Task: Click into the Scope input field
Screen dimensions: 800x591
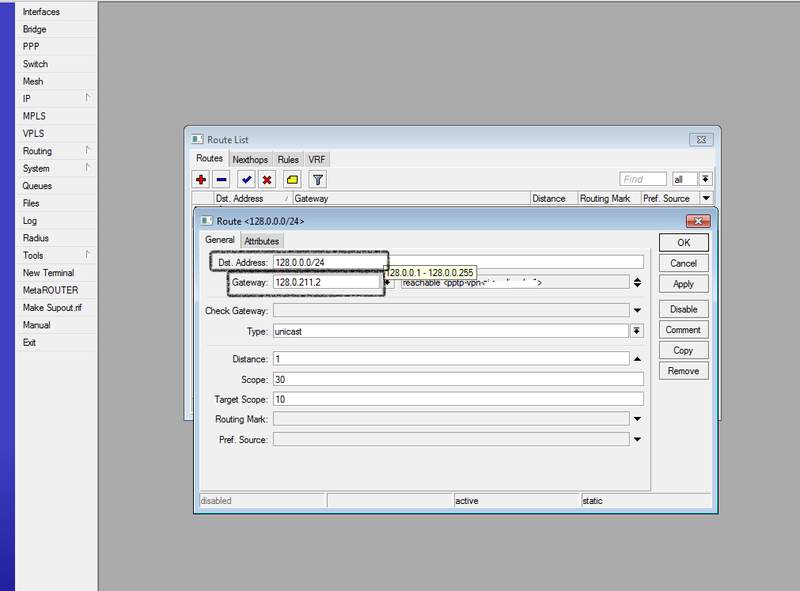Action: coord(457,379)
